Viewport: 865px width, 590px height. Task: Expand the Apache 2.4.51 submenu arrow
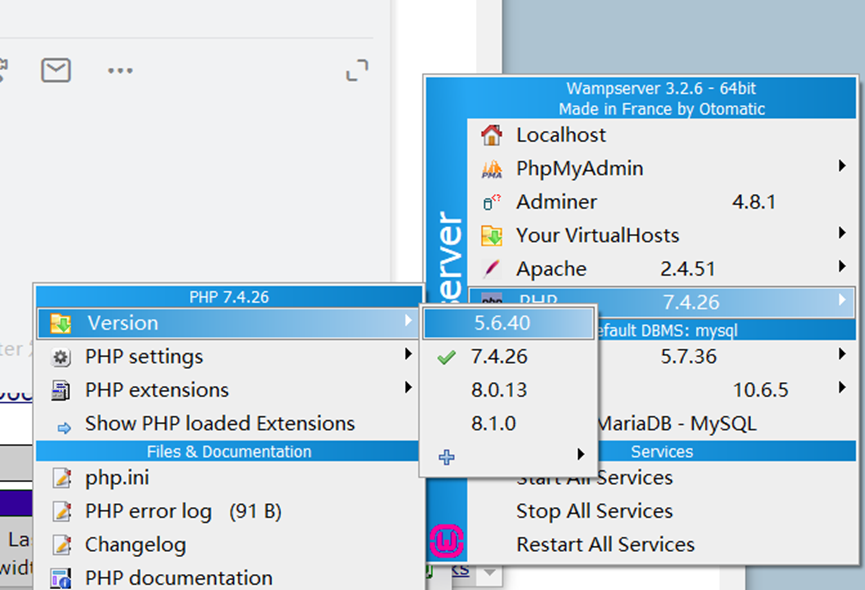842,266
